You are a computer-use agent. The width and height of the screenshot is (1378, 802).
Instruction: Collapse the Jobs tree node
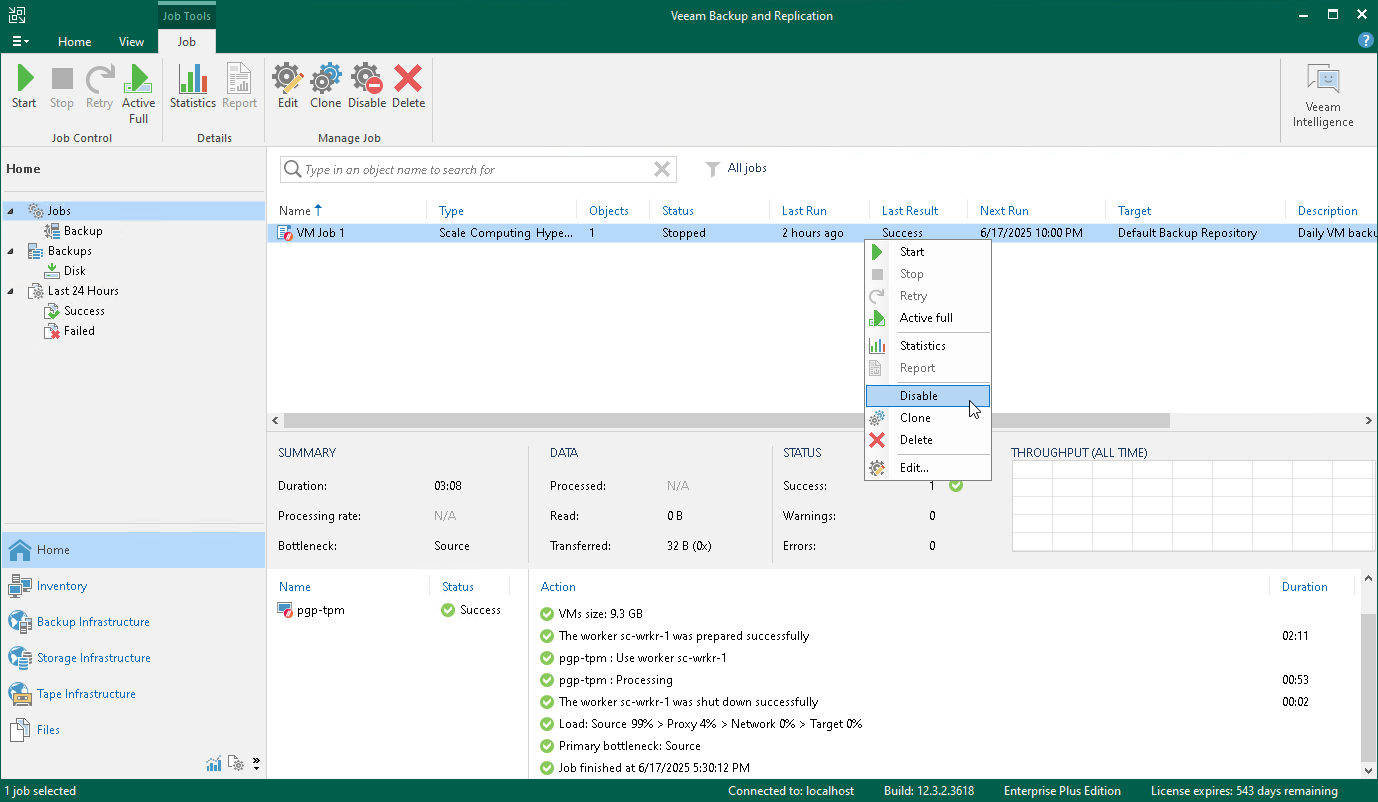(10, 211)
